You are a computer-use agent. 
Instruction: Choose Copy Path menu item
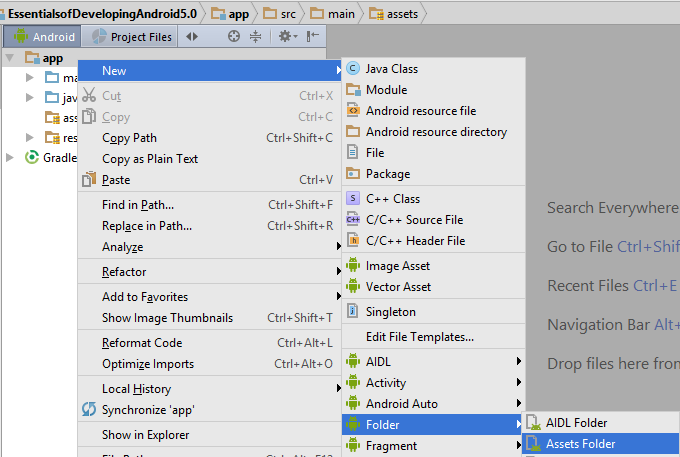[210, 138]
